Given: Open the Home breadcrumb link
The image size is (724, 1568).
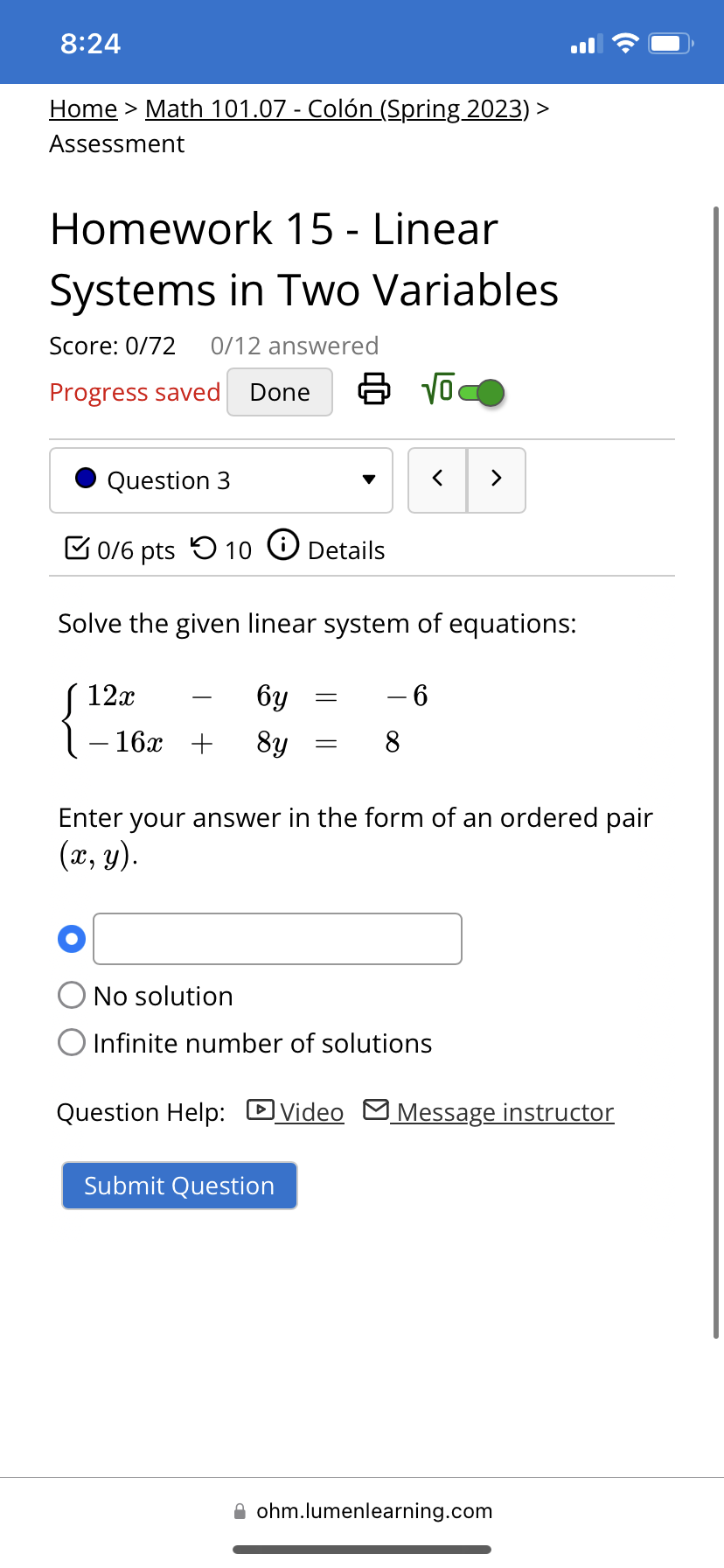Looking at the screenshot, I should (83, 108).
